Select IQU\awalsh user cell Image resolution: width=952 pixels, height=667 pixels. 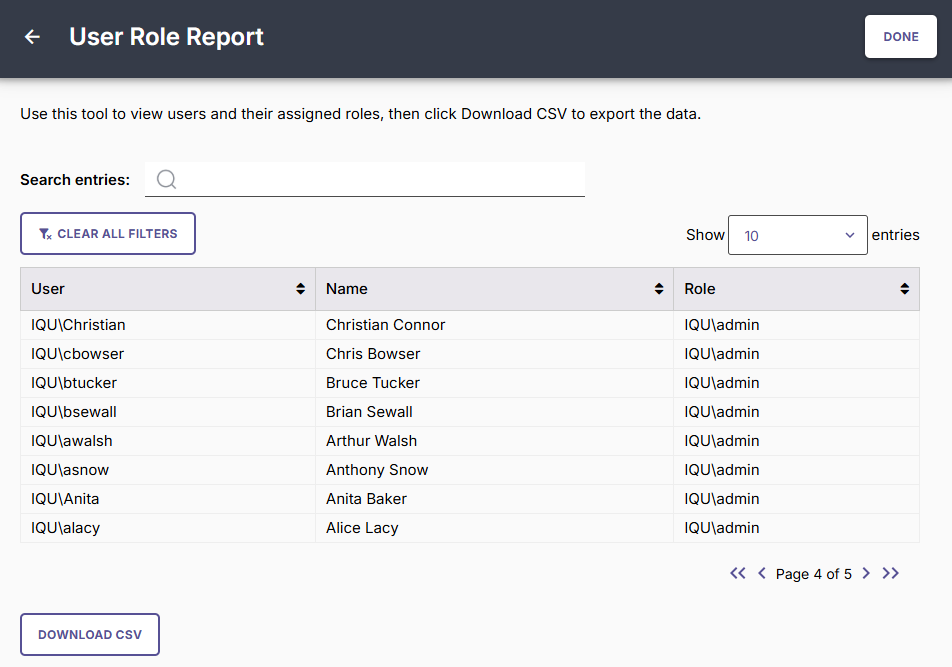(x=168, y=441)
